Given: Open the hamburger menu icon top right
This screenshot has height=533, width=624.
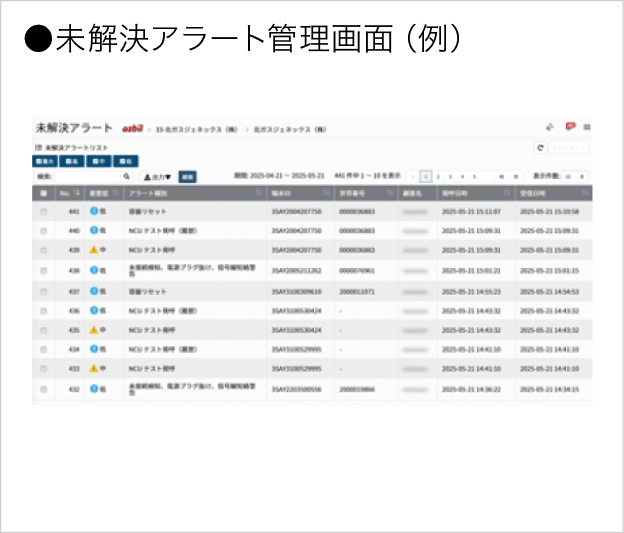Looking at the screenshot, I should click(x=587, y=128).
